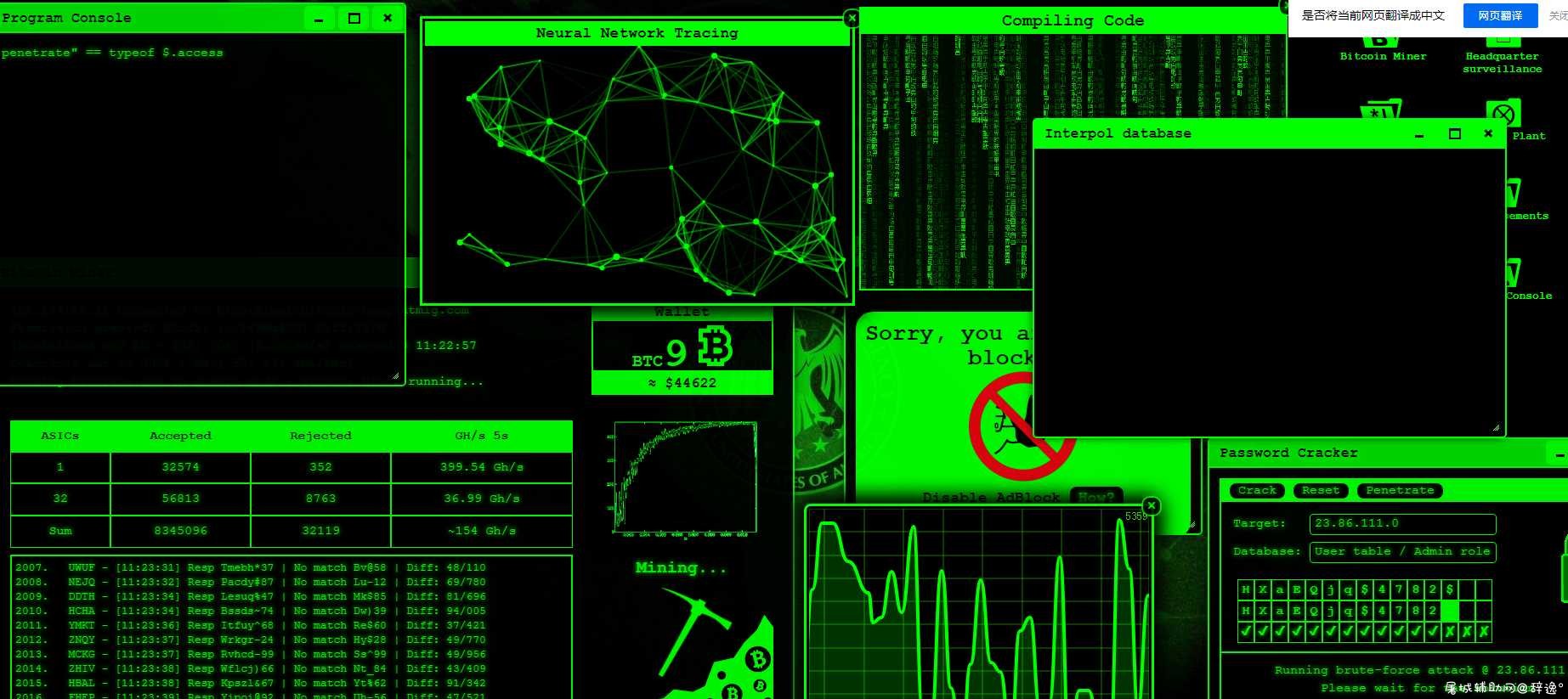This screenshot has width=1568, height=699.
Task: Click the How? button next to Disable AdBlock
Action: [1095, 497]
